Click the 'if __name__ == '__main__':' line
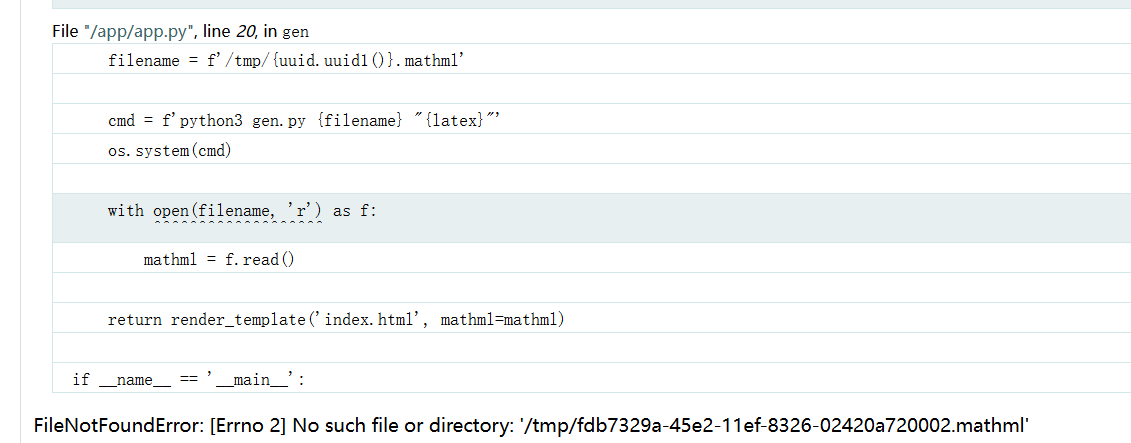Image resolution: width=1131 pixels, height=443 pixels. pyautogui.click(x=188, y=380)
